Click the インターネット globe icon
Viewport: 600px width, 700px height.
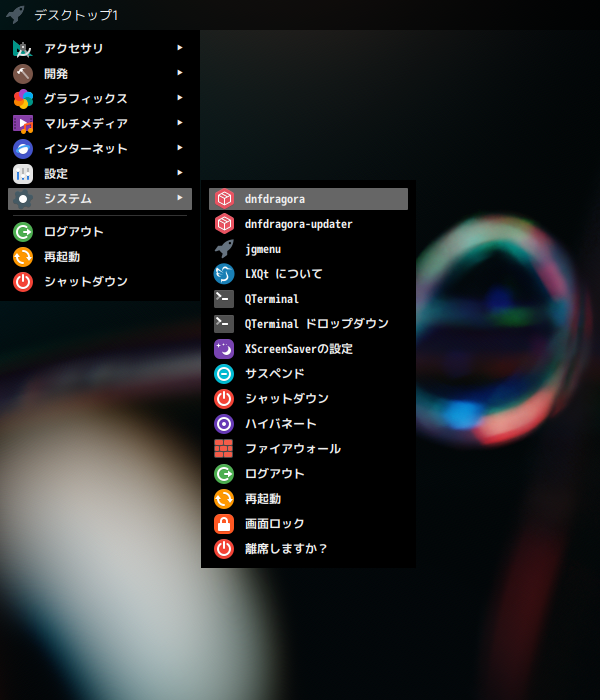point(23,149)
